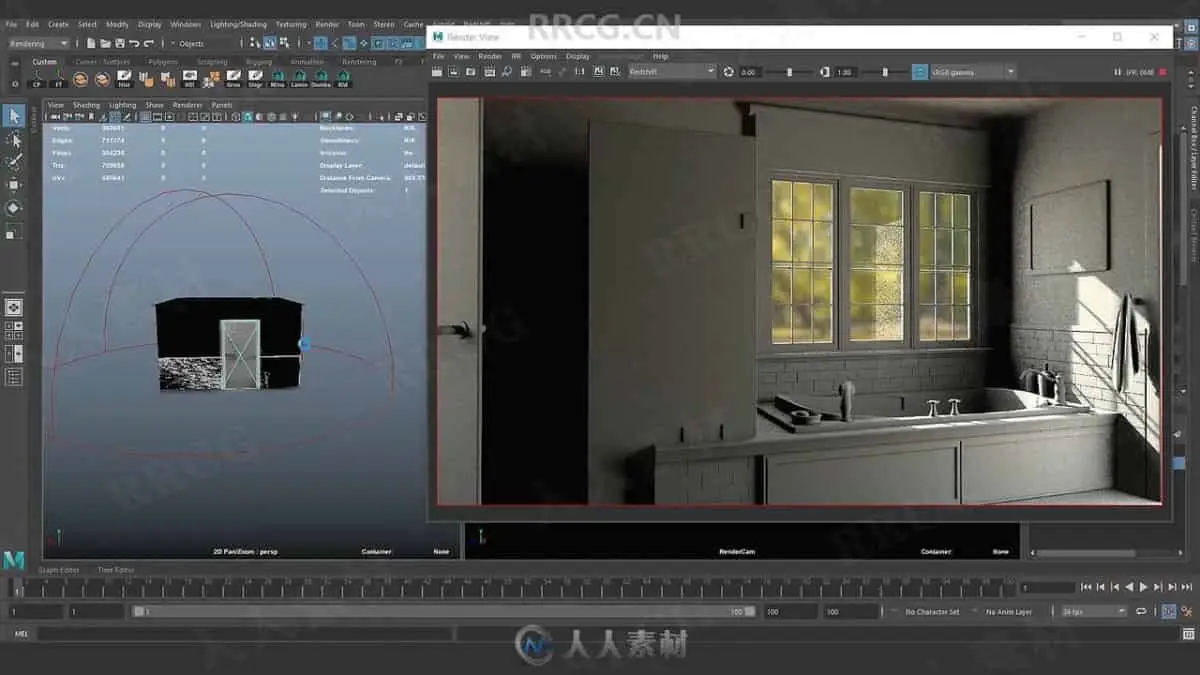This screenshot has height=675, width=1200.
Task: Click Render Region icon in Render View
Action: (453, 72)
